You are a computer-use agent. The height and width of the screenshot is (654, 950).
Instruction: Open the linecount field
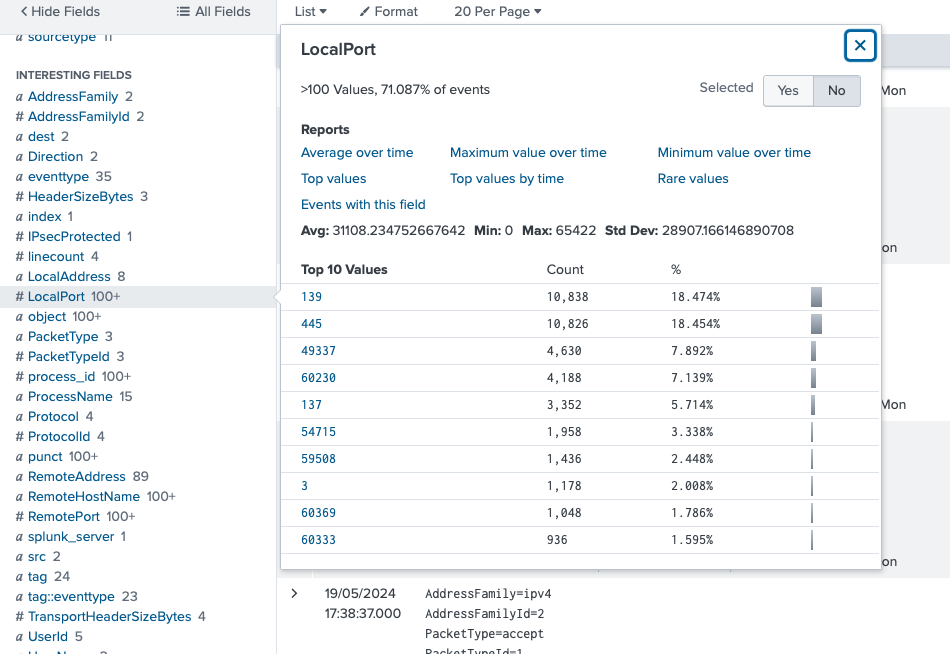56,256
